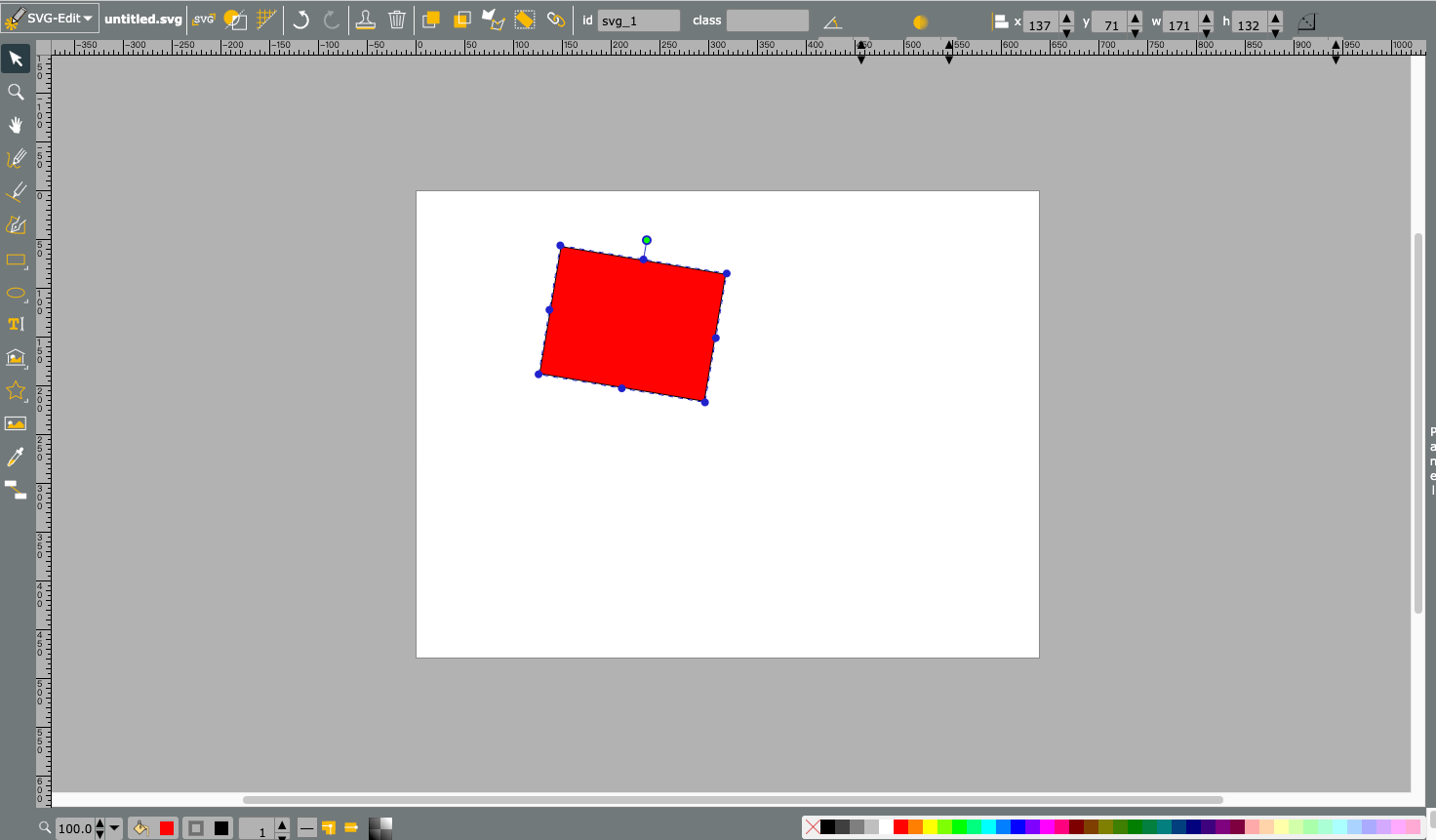Open the stroke linecap selector
1436x840 pixels.
tap(351, 828)
